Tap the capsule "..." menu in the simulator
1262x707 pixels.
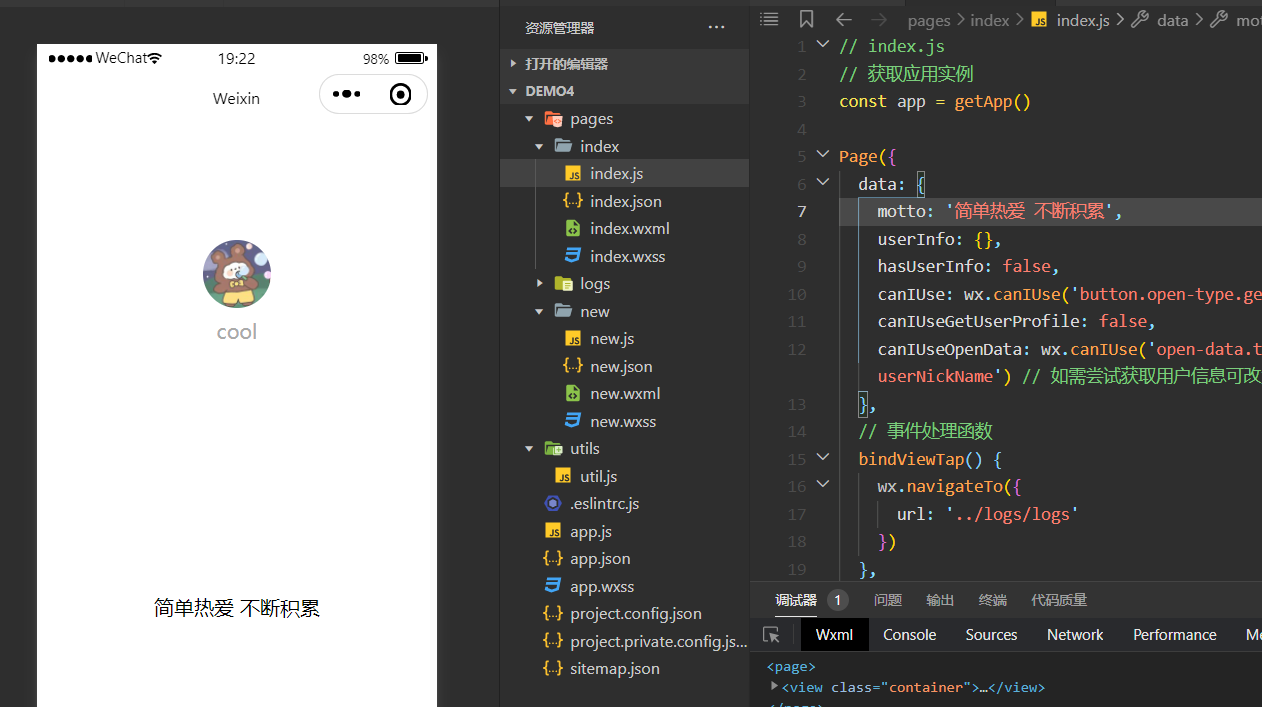(x=346, y=93)
